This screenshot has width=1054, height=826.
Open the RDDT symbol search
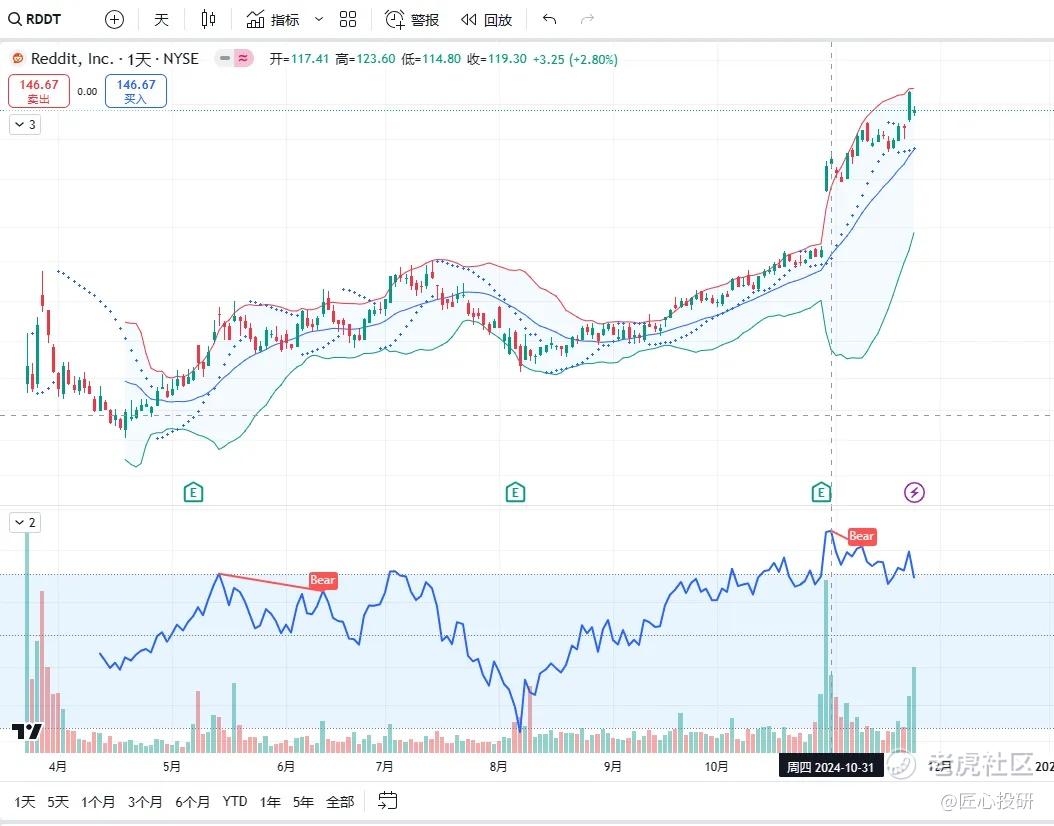35,19
